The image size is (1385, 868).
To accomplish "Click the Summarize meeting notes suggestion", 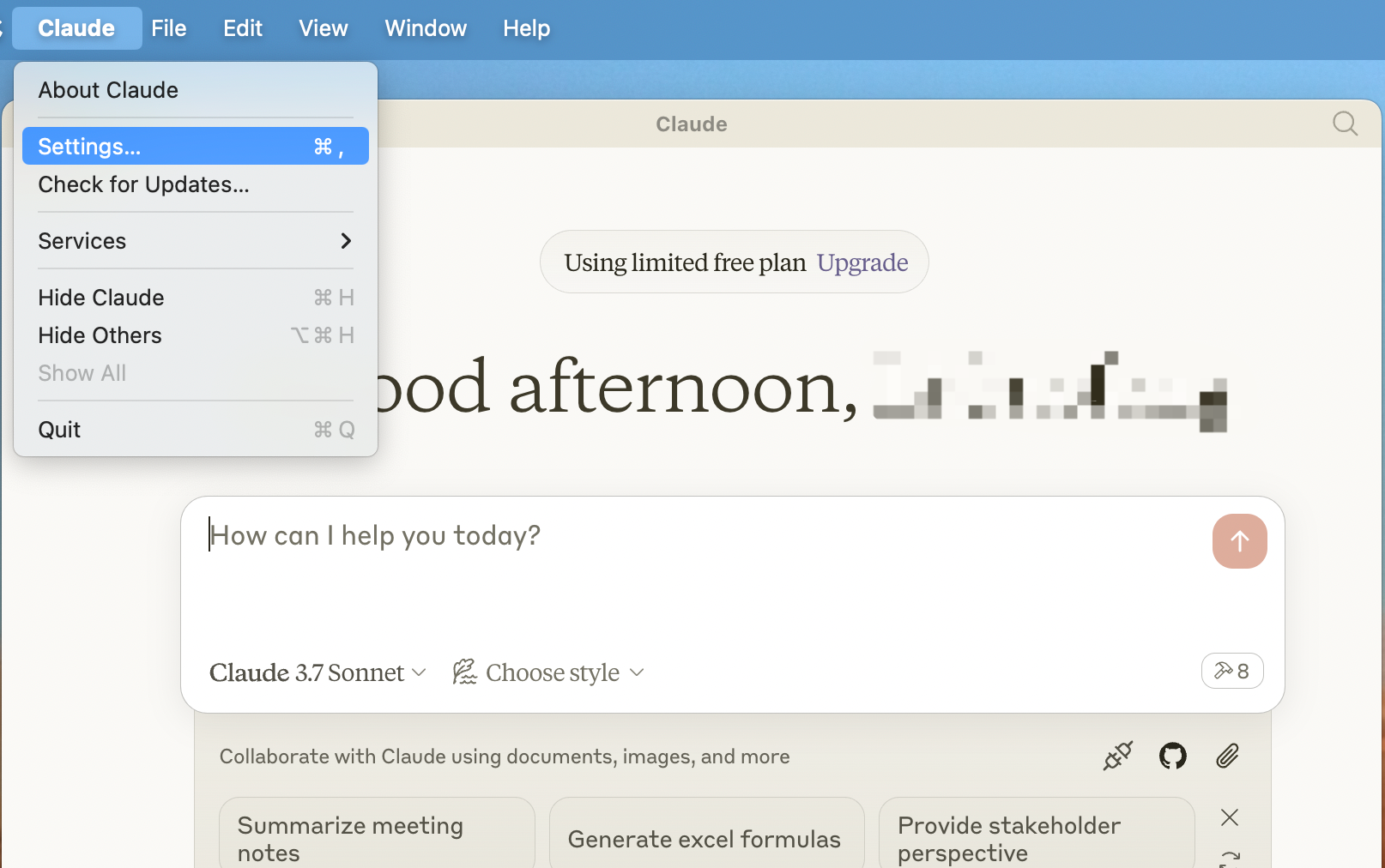I will 377,839.
